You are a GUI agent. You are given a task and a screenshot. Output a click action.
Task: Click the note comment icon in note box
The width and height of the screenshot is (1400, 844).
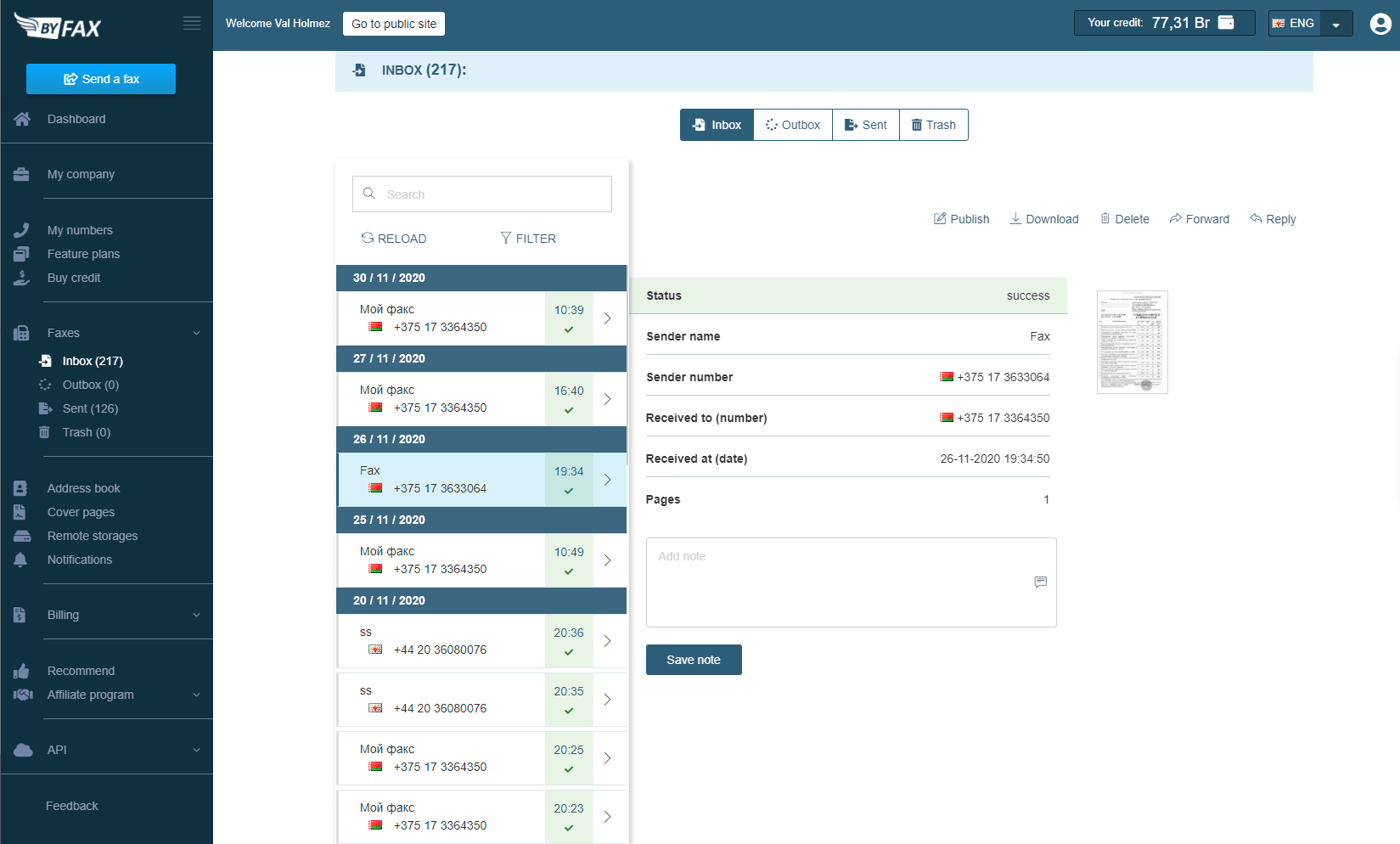pyautogui.click(x=1040, y=582)
